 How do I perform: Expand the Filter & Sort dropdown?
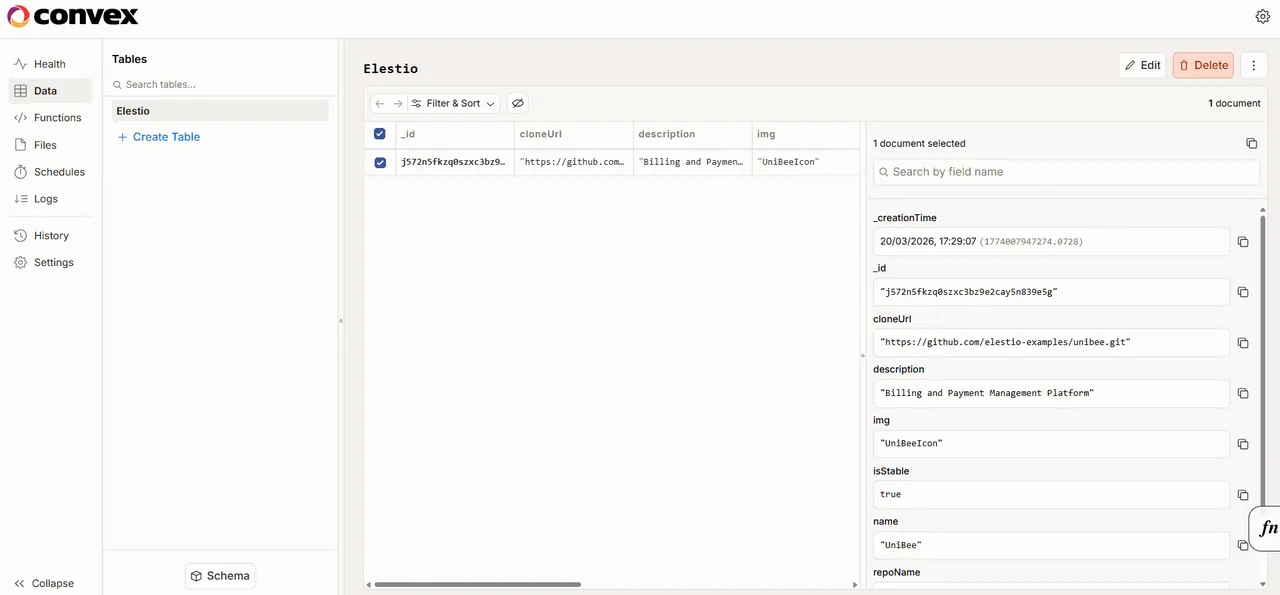coord(453,103)
